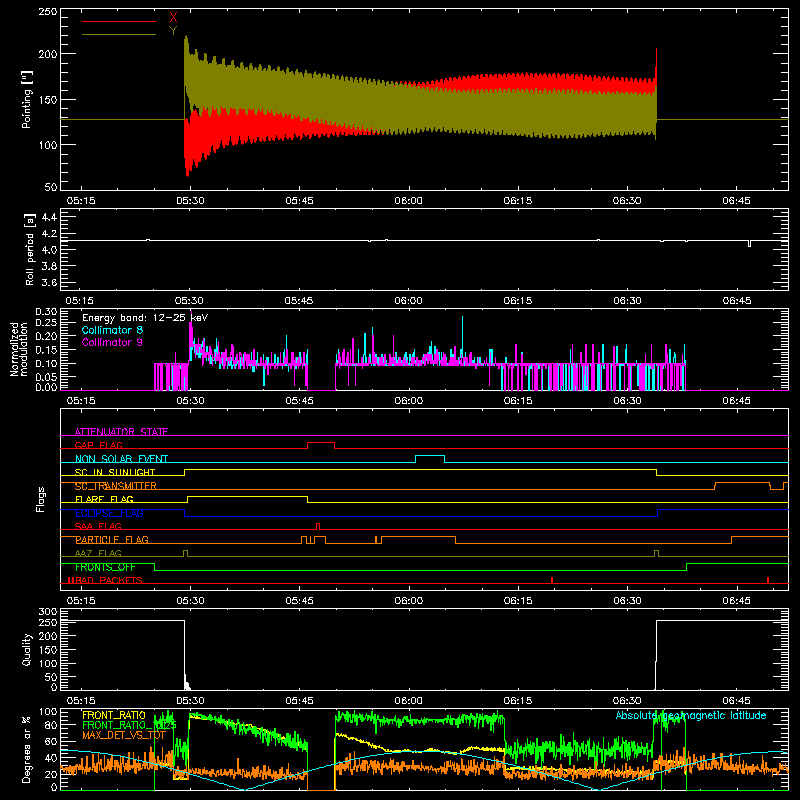The image size is (800, 800).
Task: Click the red pointing spike at 06:34
Action: pyautogui.click(x=656, y=64)
